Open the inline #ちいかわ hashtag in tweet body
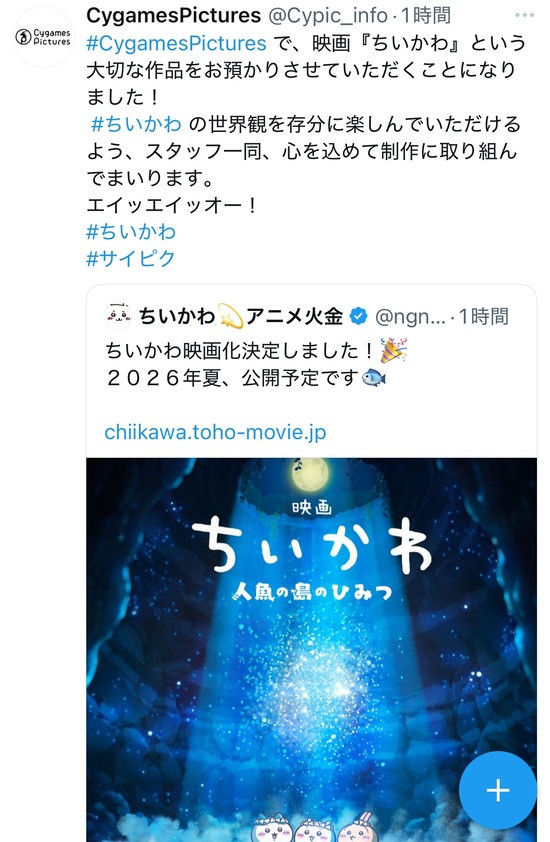The width and height of the screenshot is (550, 842). [136, 124]
